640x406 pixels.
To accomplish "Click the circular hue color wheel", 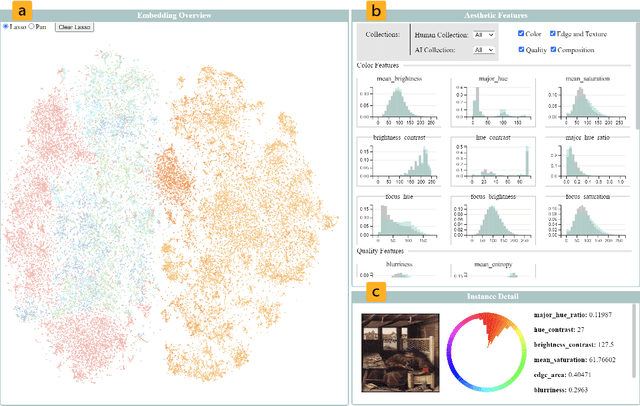I will (x=484, y=352).
